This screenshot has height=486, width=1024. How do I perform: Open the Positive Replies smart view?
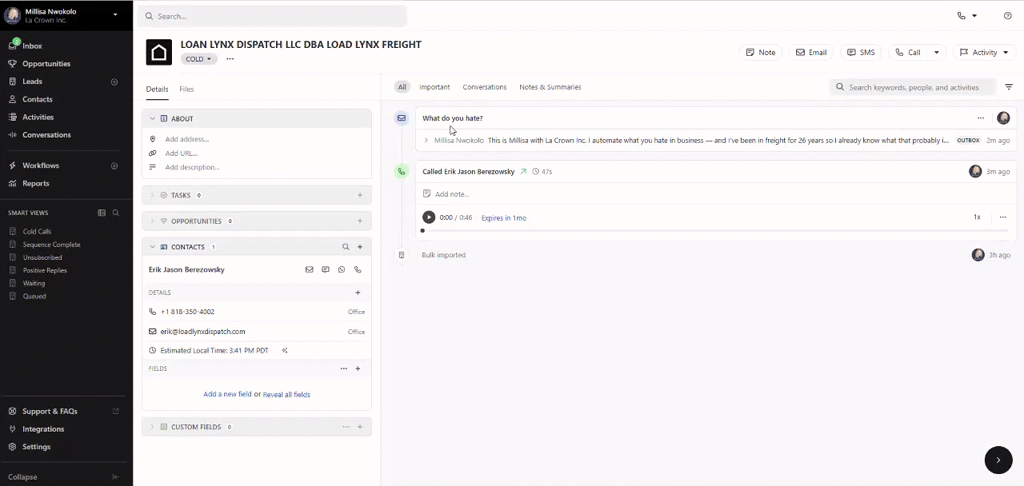[x=44, y=270]
